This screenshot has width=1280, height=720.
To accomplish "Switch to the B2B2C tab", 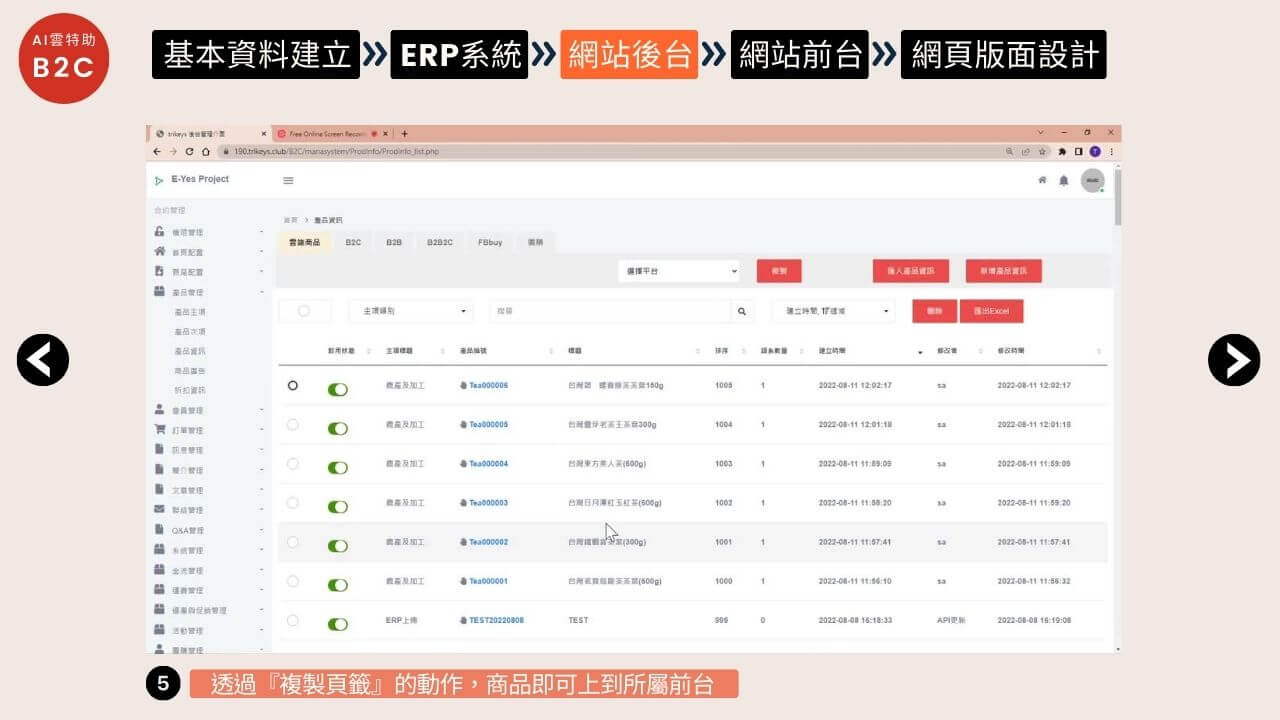I will (x=440, y=242).
